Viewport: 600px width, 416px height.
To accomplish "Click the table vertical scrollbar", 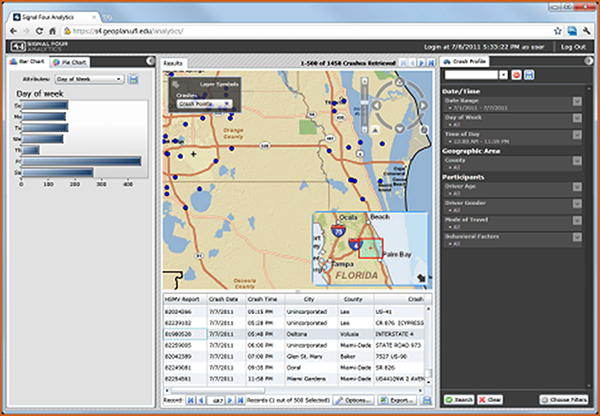I will [429, 373].
